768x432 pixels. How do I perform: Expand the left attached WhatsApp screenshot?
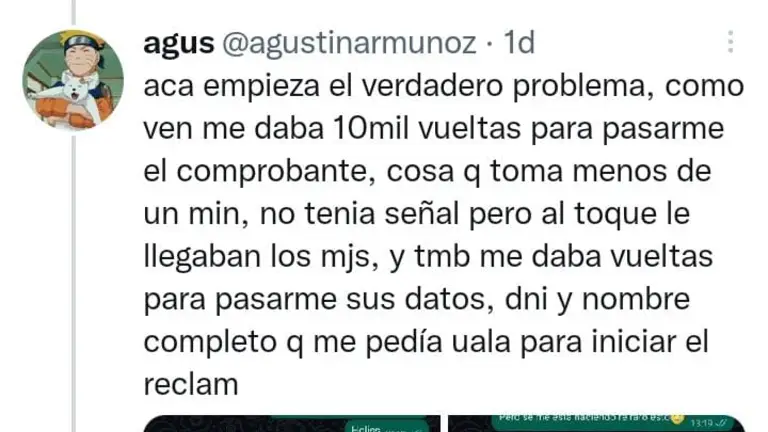[292, 423]
